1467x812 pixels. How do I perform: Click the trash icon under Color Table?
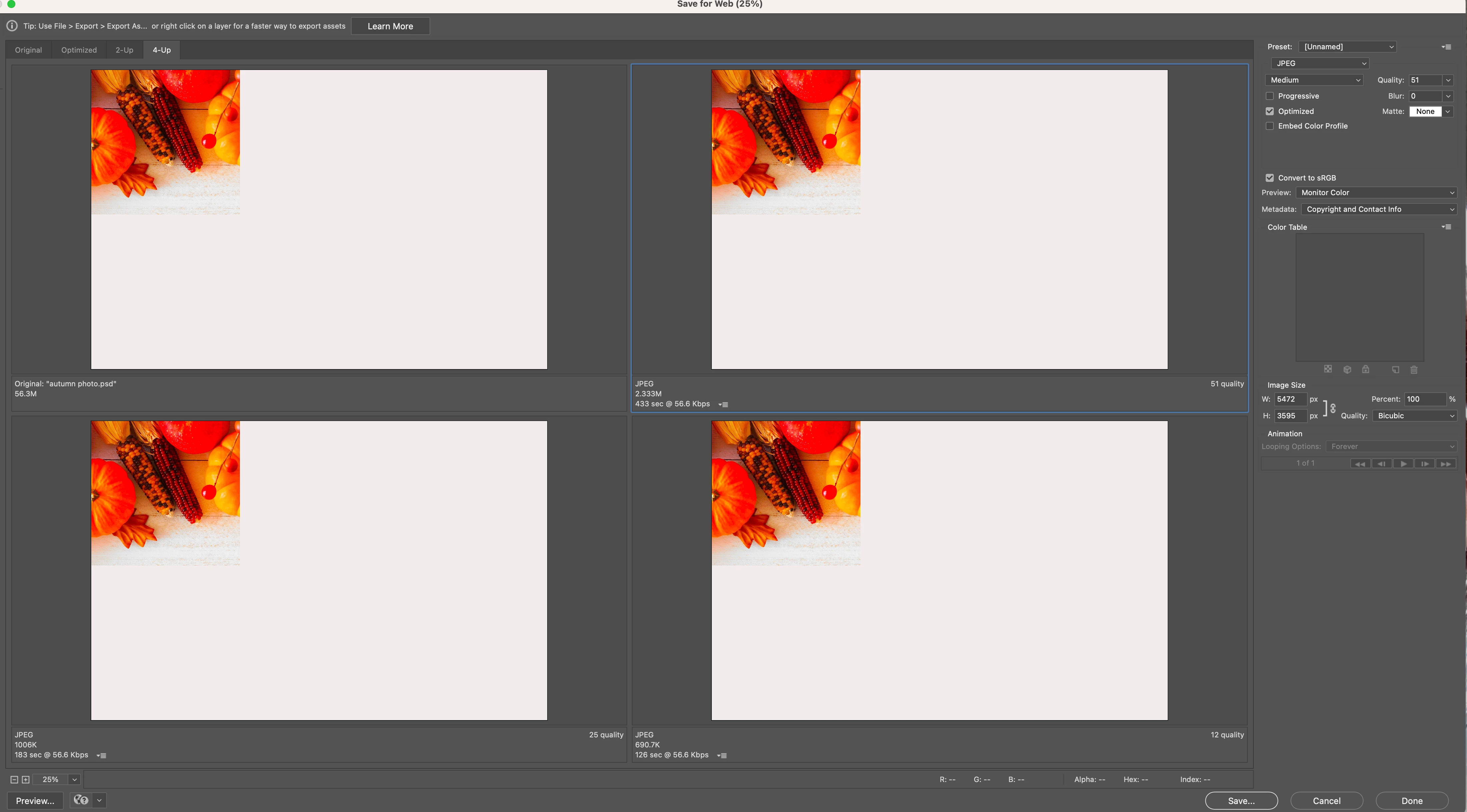tap(1413, 370)
